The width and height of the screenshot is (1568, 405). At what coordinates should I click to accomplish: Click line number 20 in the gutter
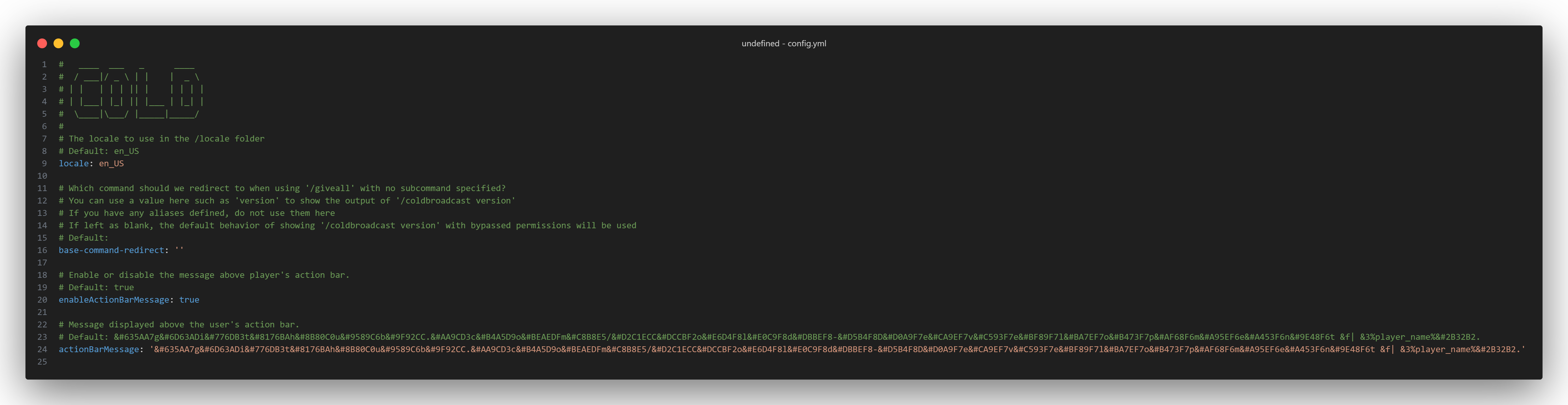click(x=42, y=300)
